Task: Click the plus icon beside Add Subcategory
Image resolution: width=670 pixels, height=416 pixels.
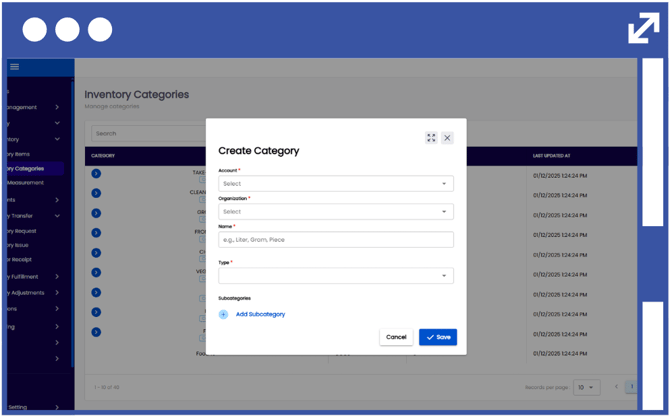Action: tap(223, 314)
